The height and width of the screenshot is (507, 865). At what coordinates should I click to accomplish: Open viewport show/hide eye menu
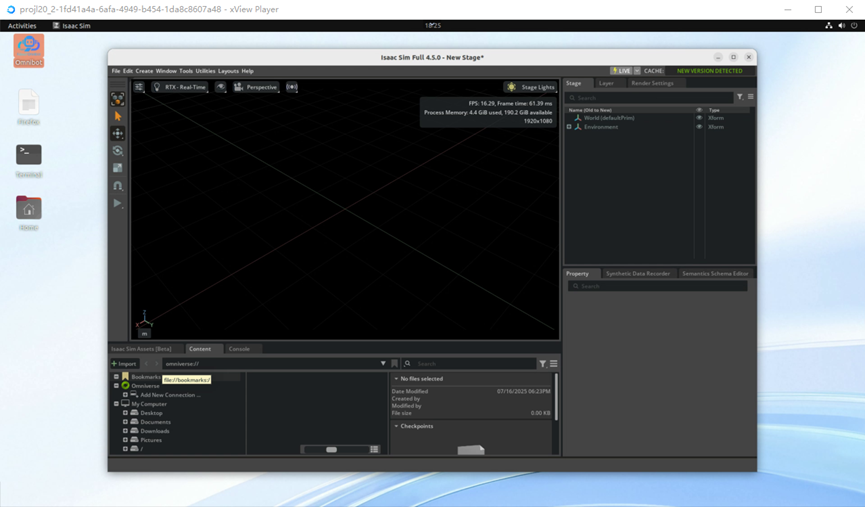pyautogui.click(x=220, y=87)
